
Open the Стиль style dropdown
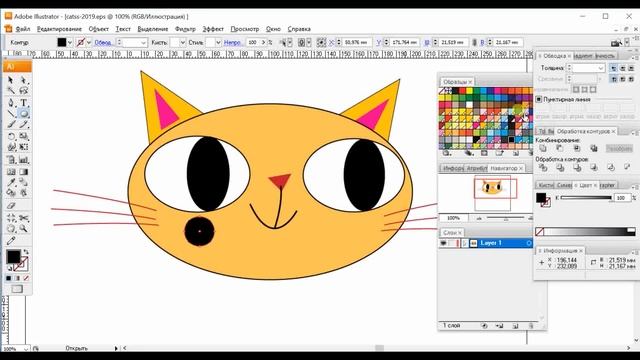(218, 42)
